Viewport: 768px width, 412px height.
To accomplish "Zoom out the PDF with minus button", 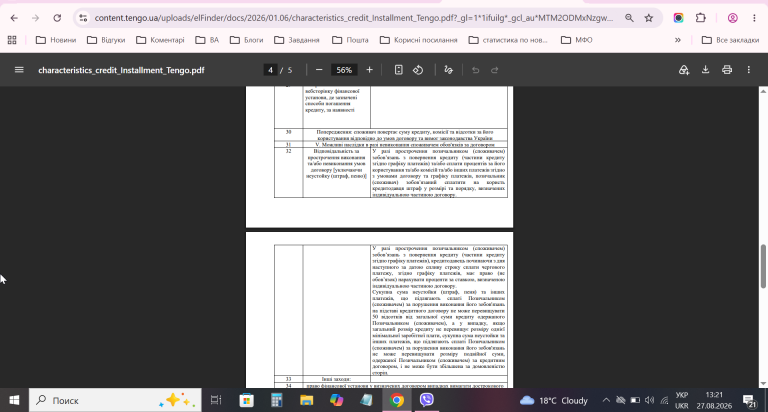I will (x=319, y=70).
